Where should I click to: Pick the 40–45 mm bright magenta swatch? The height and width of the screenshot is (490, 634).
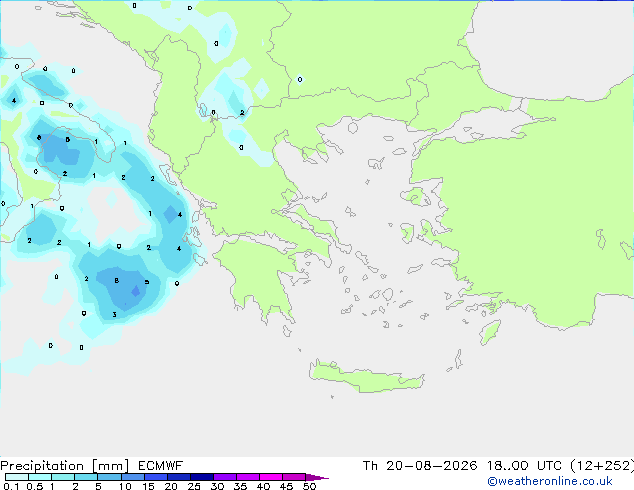[x=271, y=477]
